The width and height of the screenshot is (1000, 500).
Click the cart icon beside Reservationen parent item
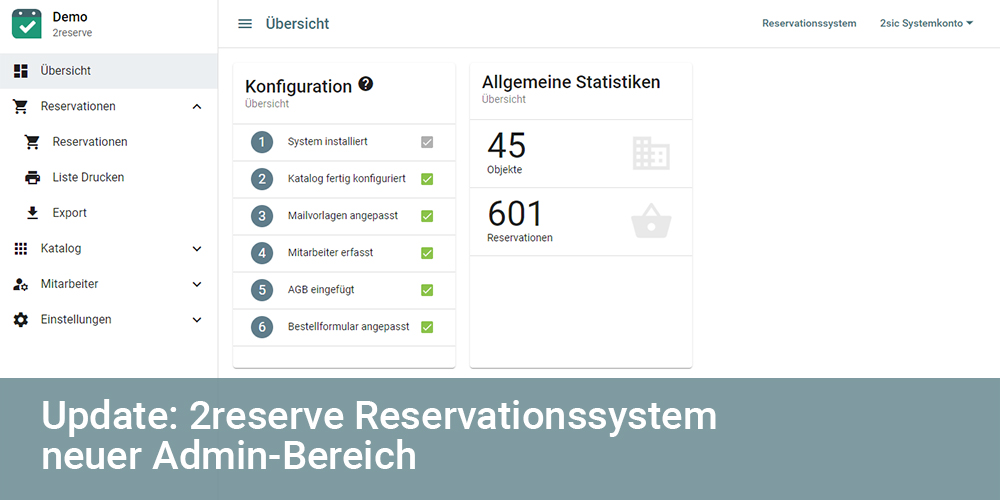pyautogui.click(x=20, y=107)
